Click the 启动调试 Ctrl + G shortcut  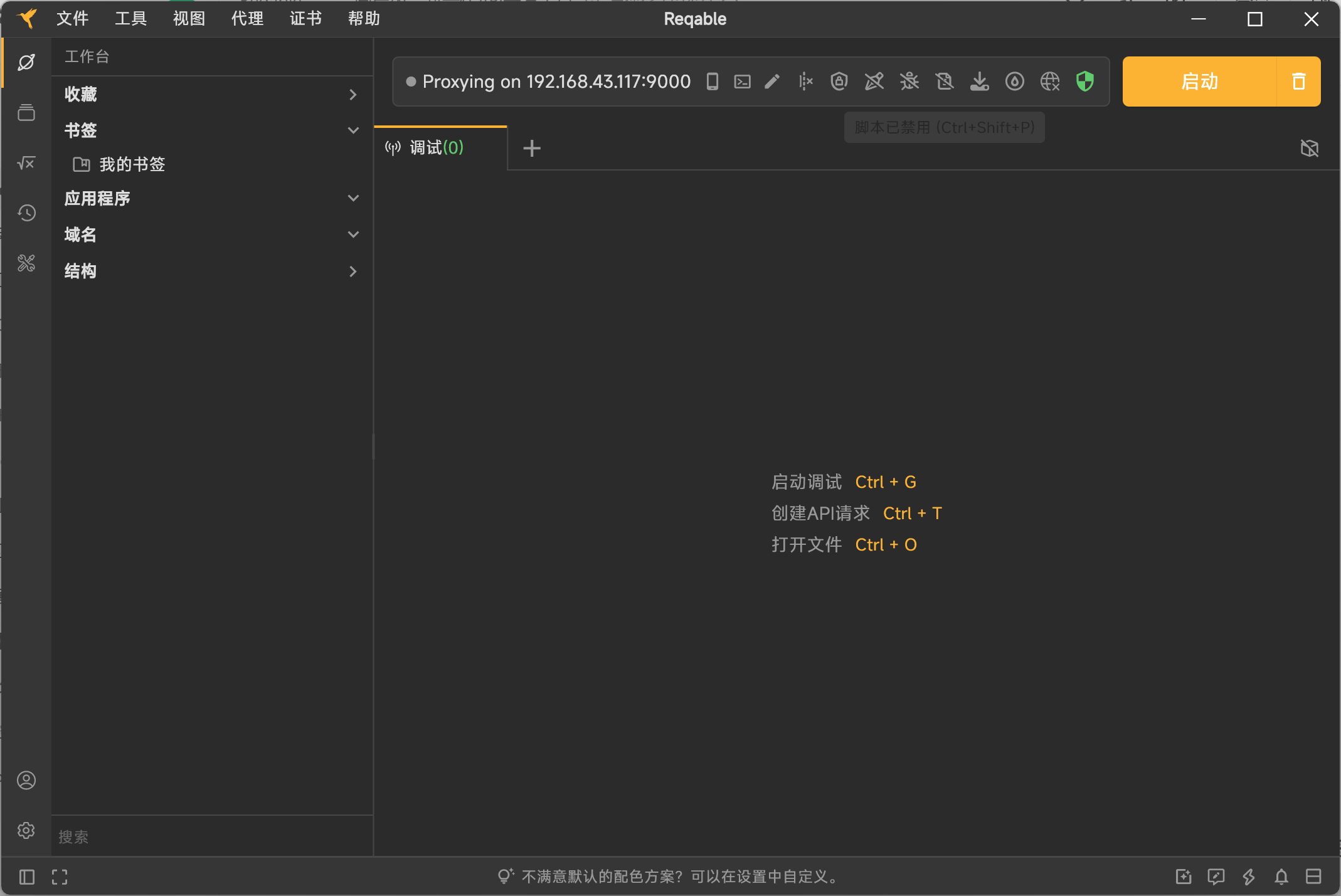click(x=844, y=482)
